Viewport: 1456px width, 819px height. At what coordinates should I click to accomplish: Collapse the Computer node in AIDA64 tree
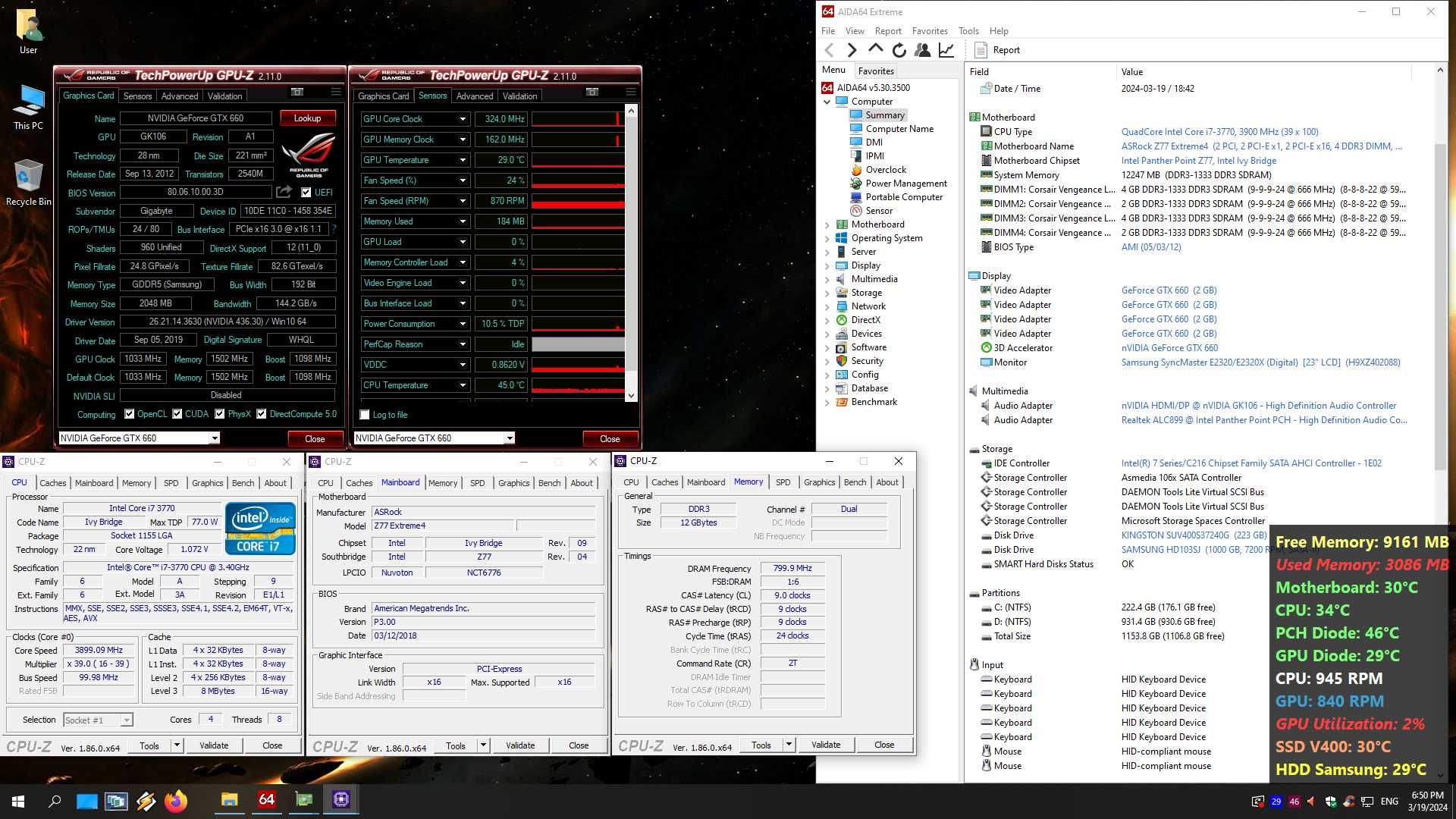[x=827, y=102]
